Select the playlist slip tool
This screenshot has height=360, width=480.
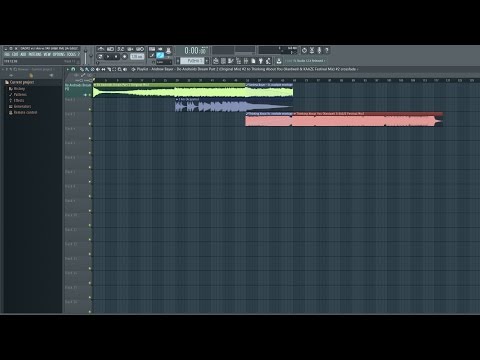coord(103,69)
